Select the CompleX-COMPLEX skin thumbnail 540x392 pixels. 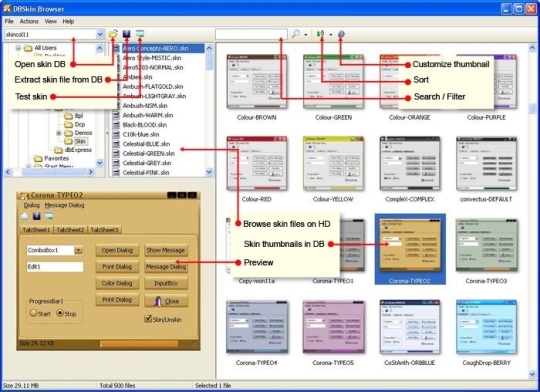click(409, 164)
